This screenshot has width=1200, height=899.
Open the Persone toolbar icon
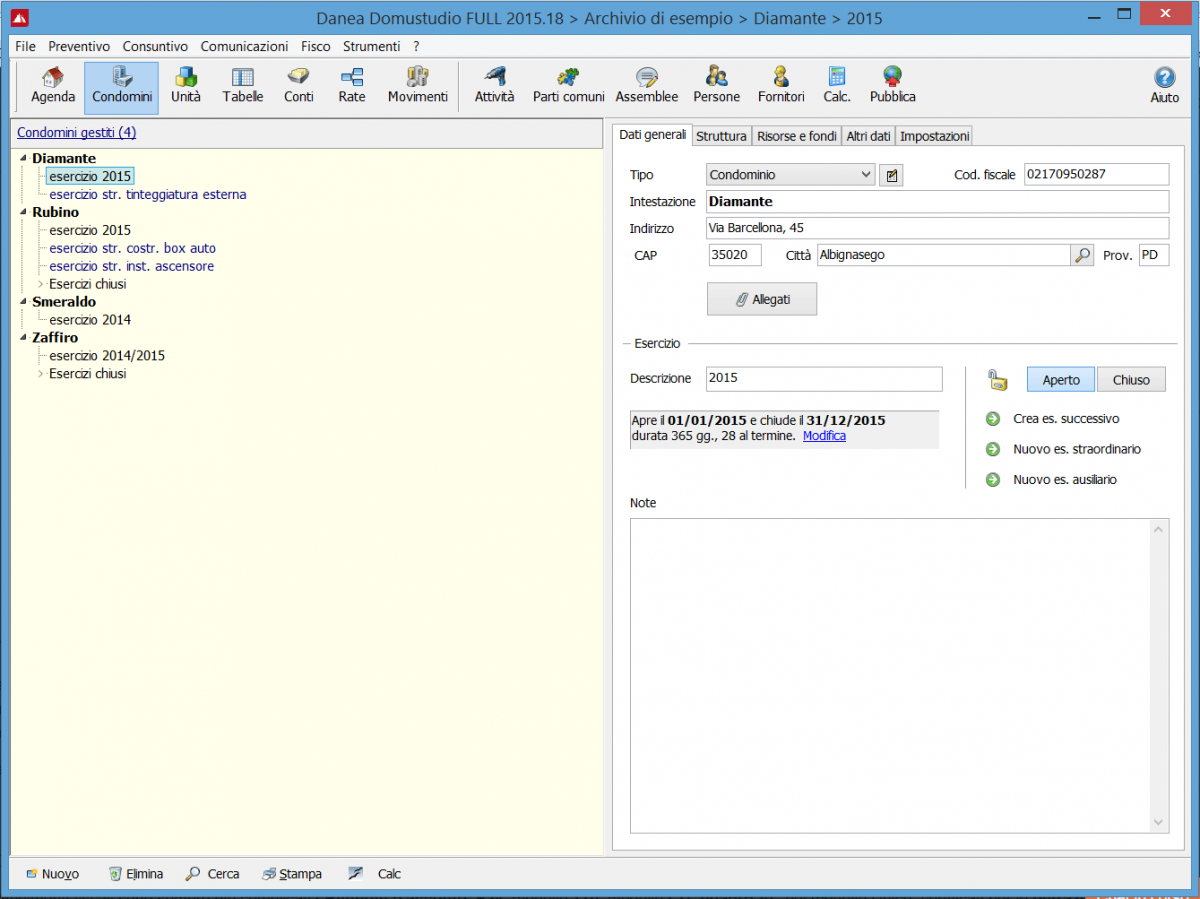coord(717,86)
